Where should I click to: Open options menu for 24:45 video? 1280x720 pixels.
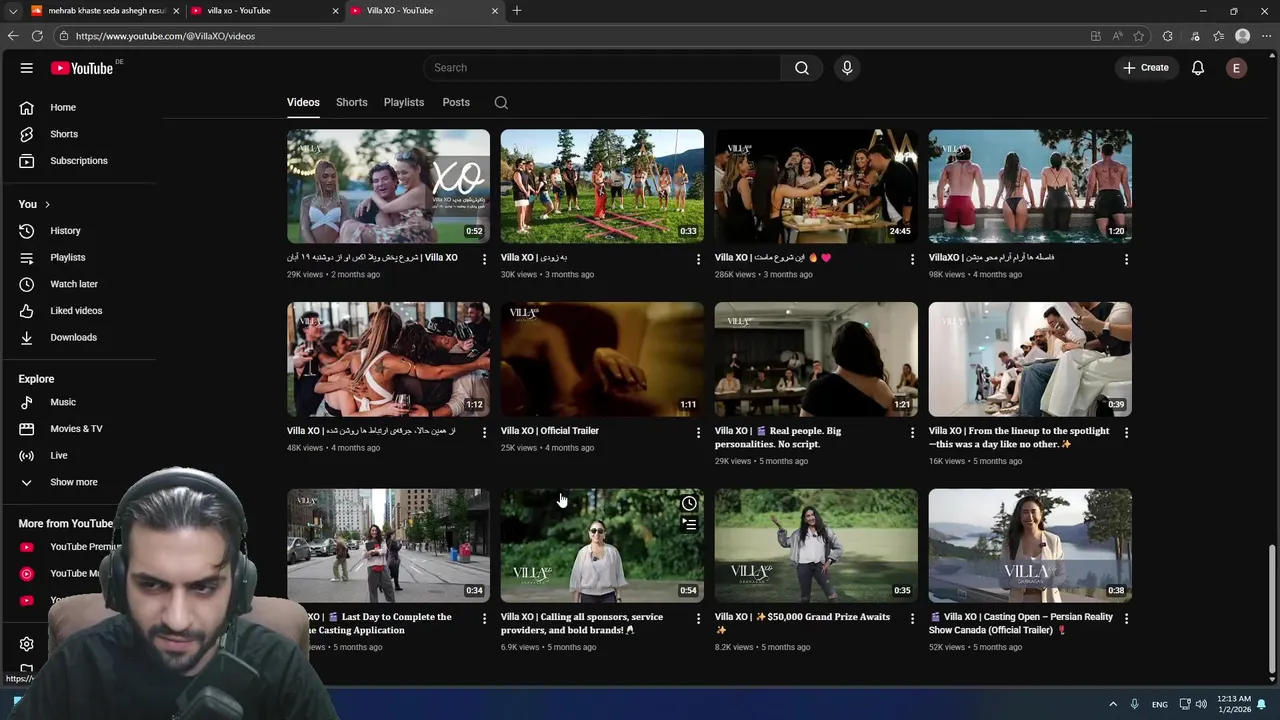tap(912, 259)
